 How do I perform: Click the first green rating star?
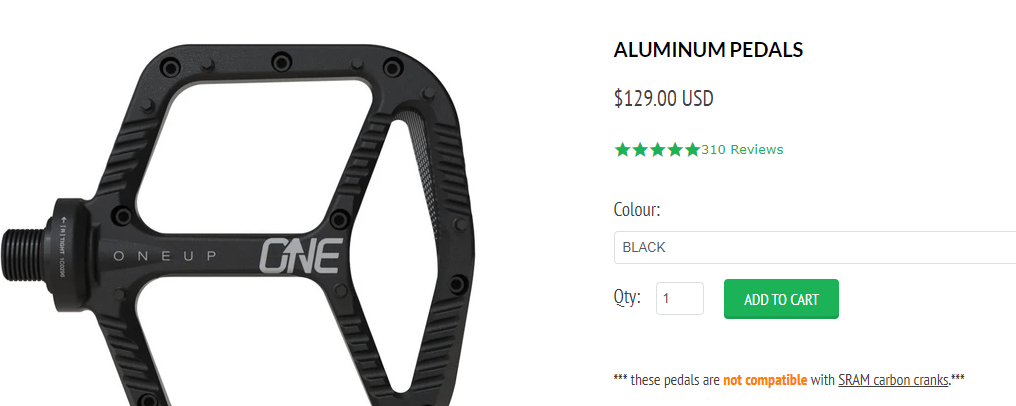[x=623, y=150]
